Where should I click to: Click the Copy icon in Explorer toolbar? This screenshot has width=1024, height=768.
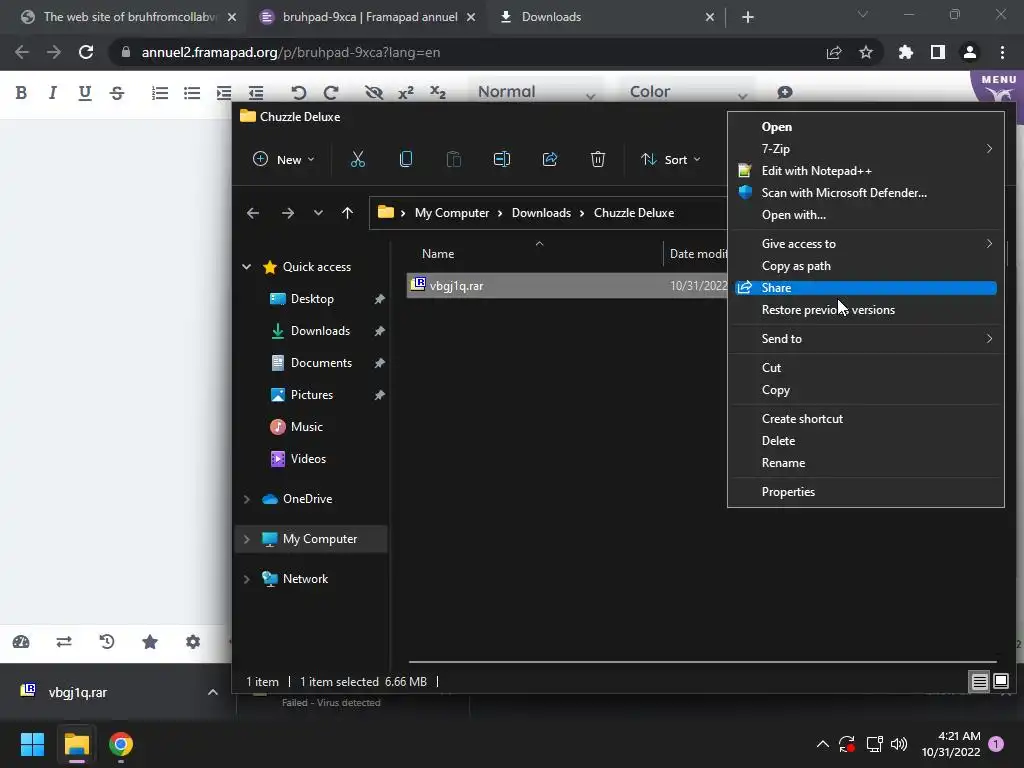click(x=406, y=159)
